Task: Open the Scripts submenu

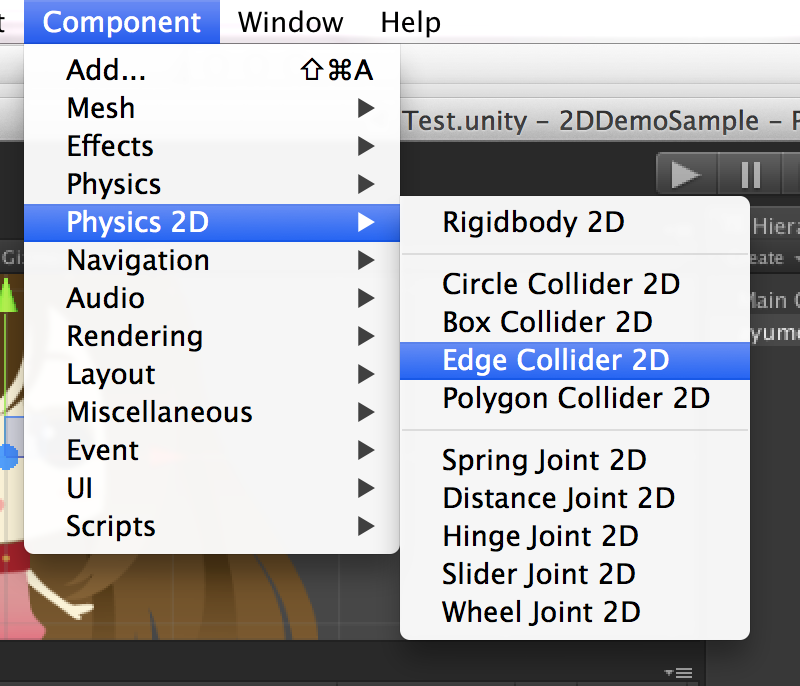Action: 111,526
